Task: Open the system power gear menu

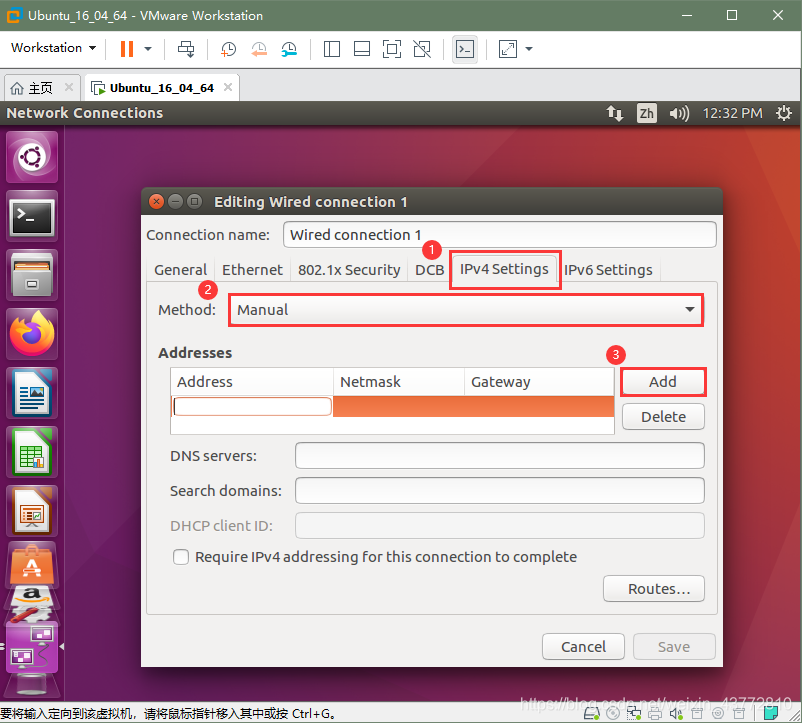Action: click(x=784, y=113)
